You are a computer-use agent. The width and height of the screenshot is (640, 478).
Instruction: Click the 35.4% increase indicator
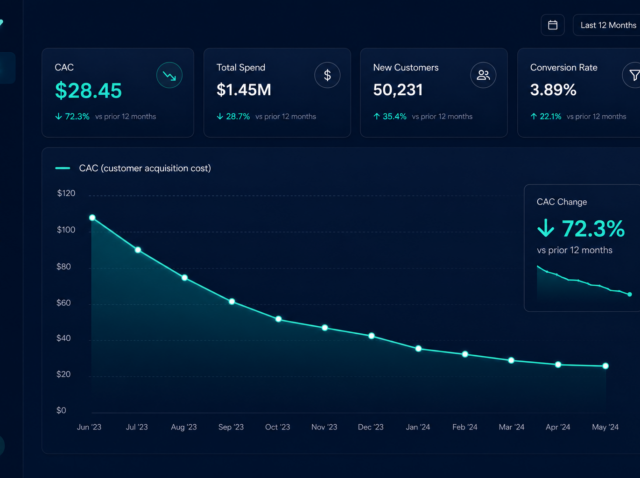[390, 116]
